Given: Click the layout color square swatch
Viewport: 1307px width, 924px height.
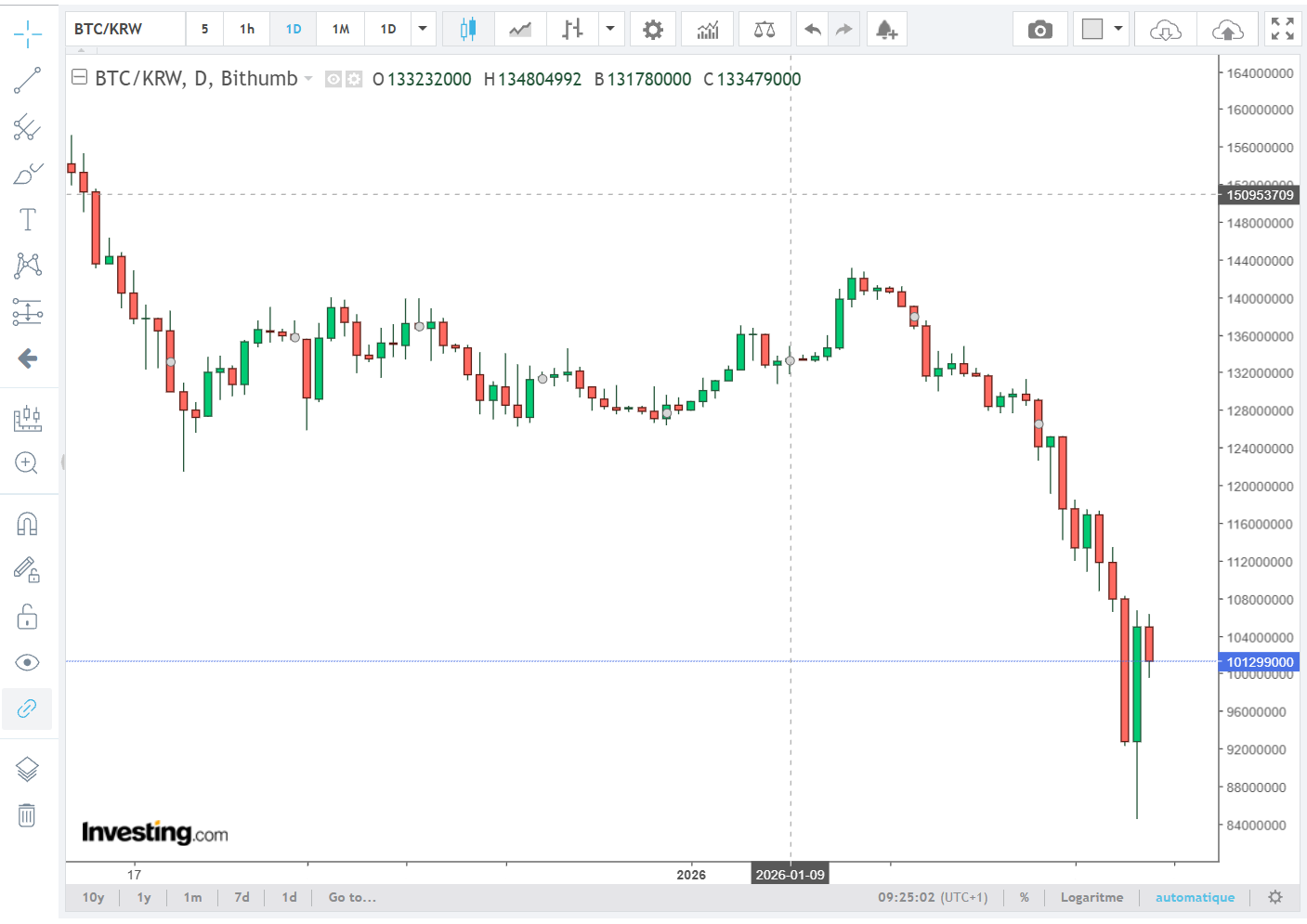Looking at the screenshot, I should (1092, 29).
